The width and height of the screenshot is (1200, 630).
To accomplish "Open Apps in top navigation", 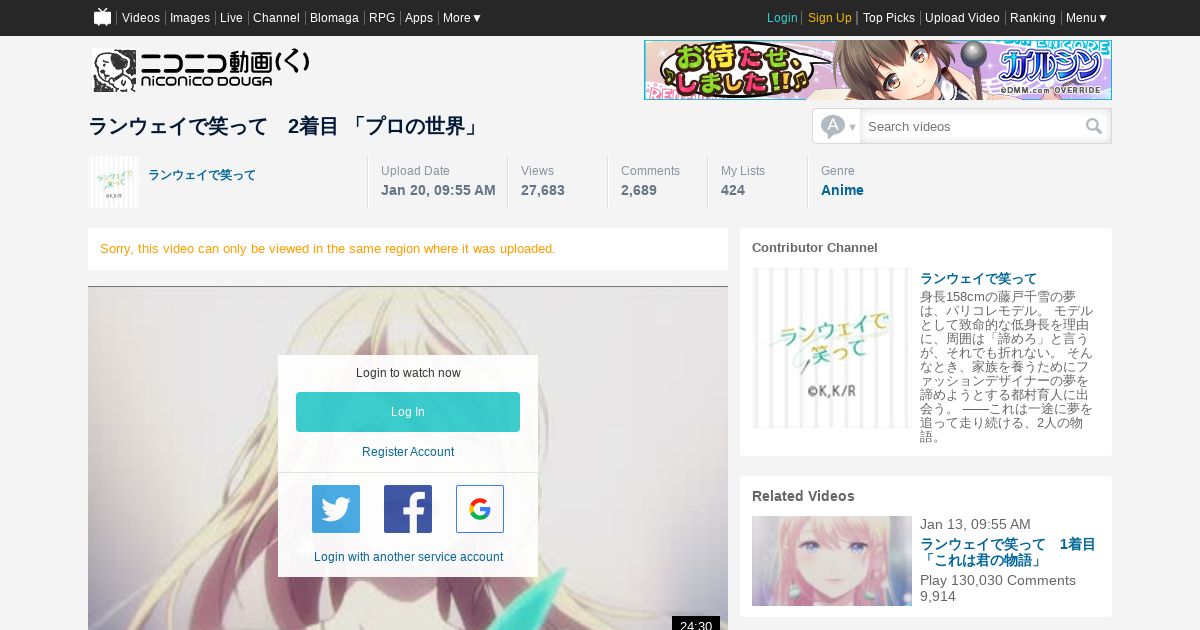I will tap(419, 17).
